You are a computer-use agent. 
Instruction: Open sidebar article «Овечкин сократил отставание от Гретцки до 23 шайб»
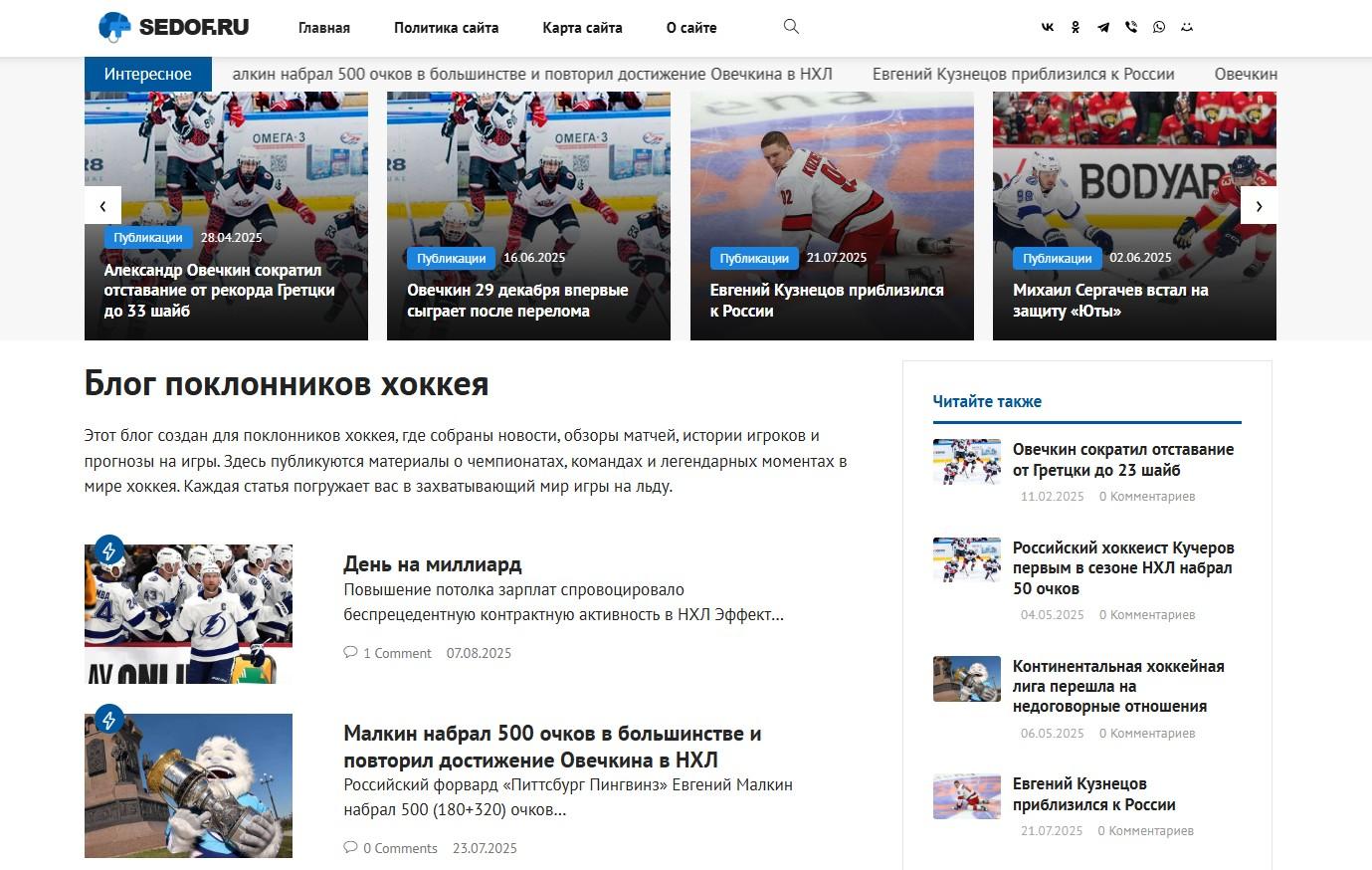click(1123, 460)
